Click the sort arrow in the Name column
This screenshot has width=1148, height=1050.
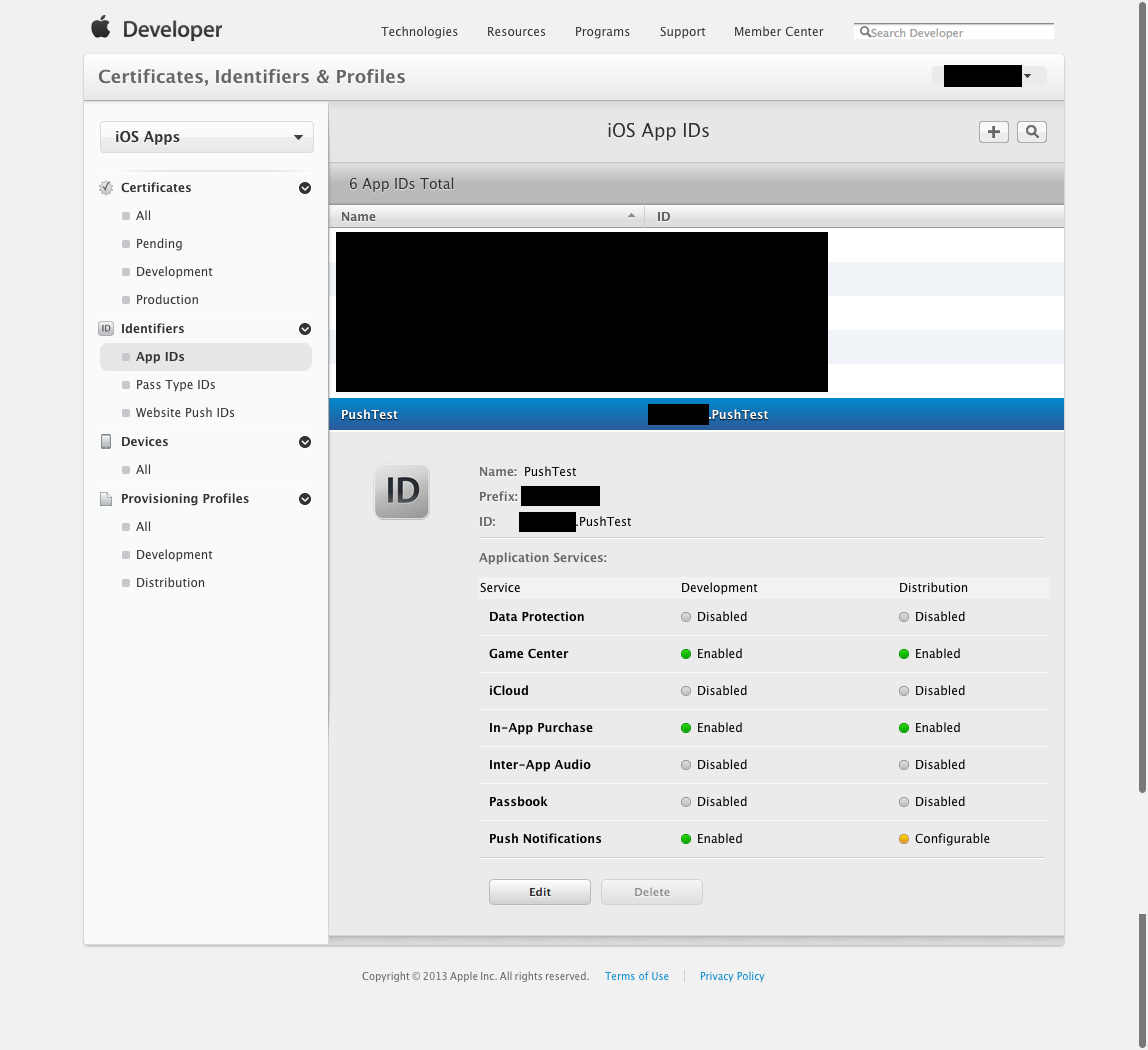(631, 215)
